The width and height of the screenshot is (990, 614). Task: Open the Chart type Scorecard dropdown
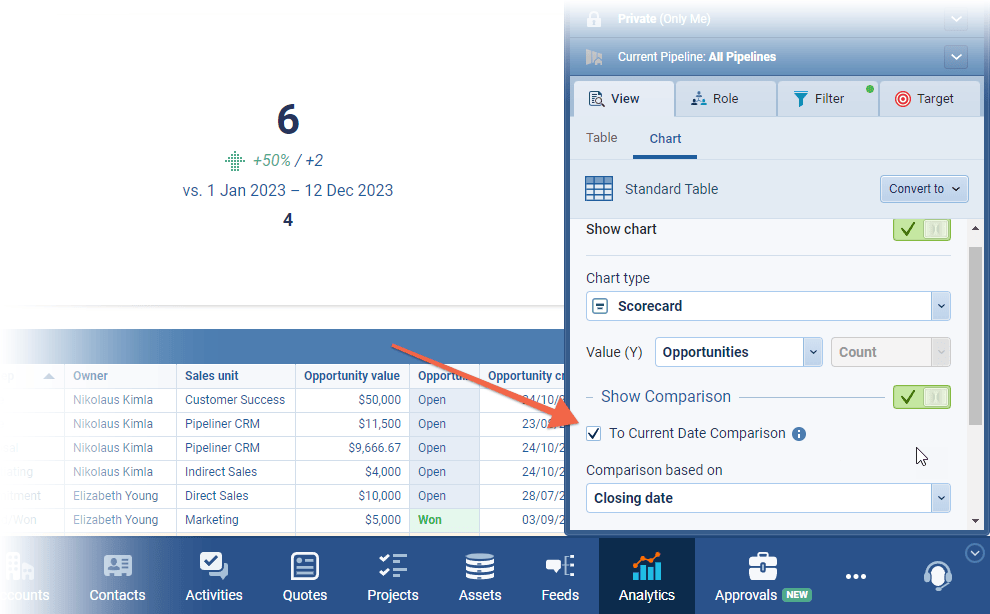click(767, 306)
